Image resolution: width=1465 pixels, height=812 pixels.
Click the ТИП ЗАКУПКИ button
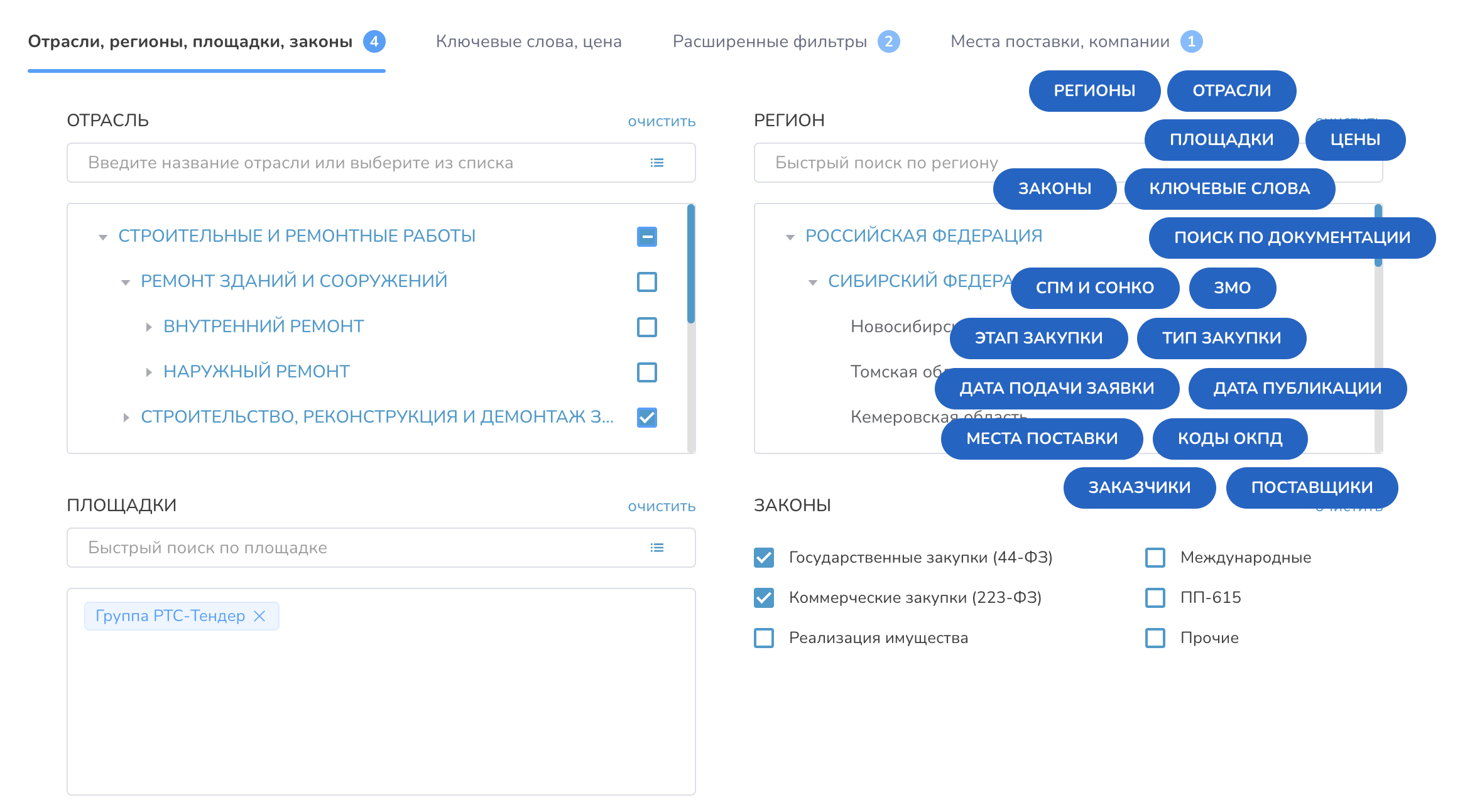[x=1221, y=338]
